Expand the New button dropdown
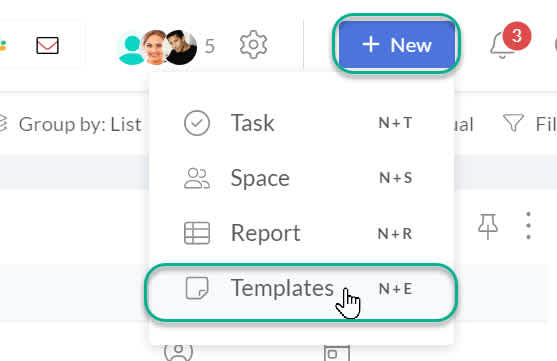The width and height of the screenshot is (557, 361). [x=396, y=44]
